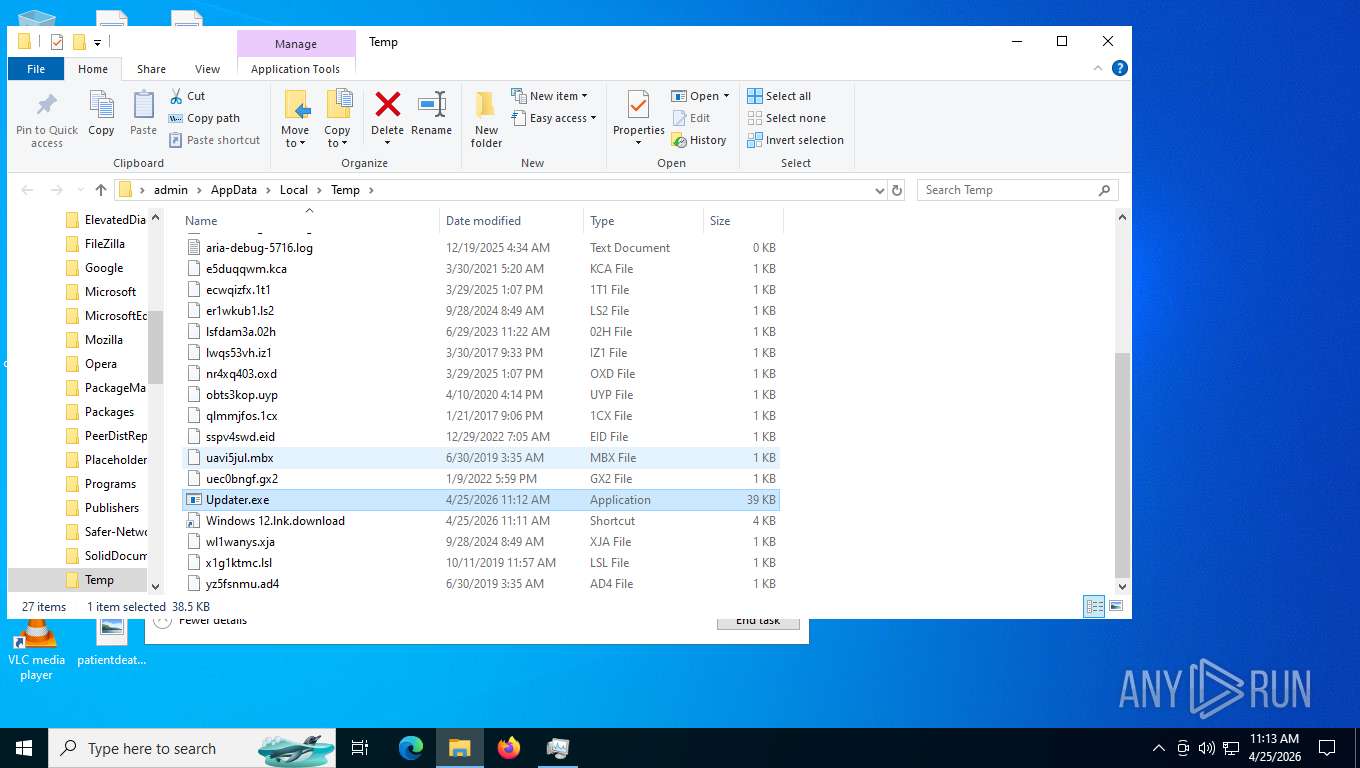Select the Temp folder in navigation pane
This screenshot has height=768, width=1360.
point(99,580)
